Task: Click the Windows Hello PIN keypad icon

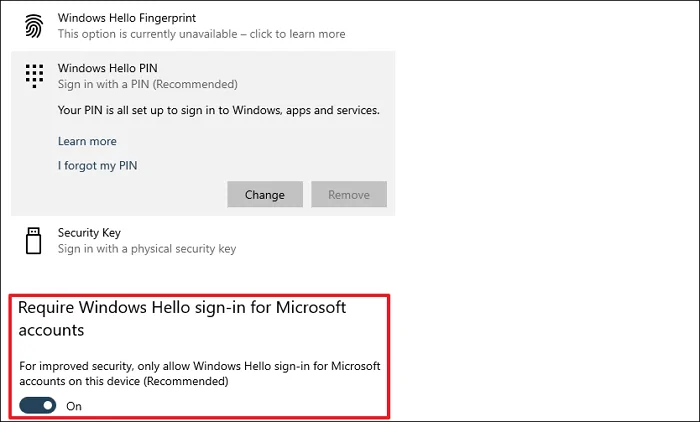Action: [x=34, y=75]
